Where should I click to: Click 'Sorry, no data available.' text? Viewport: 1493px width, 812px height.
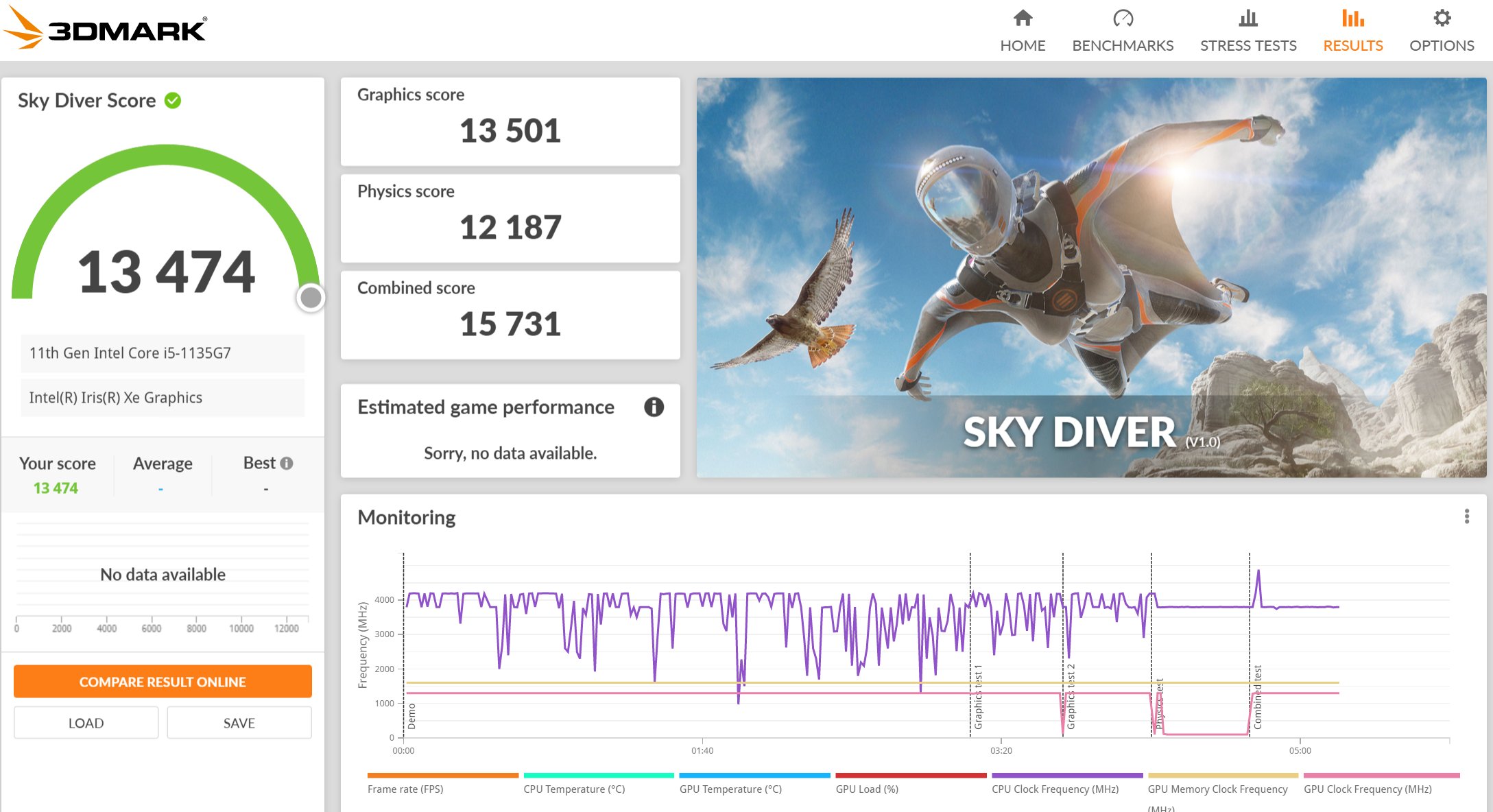510,453
